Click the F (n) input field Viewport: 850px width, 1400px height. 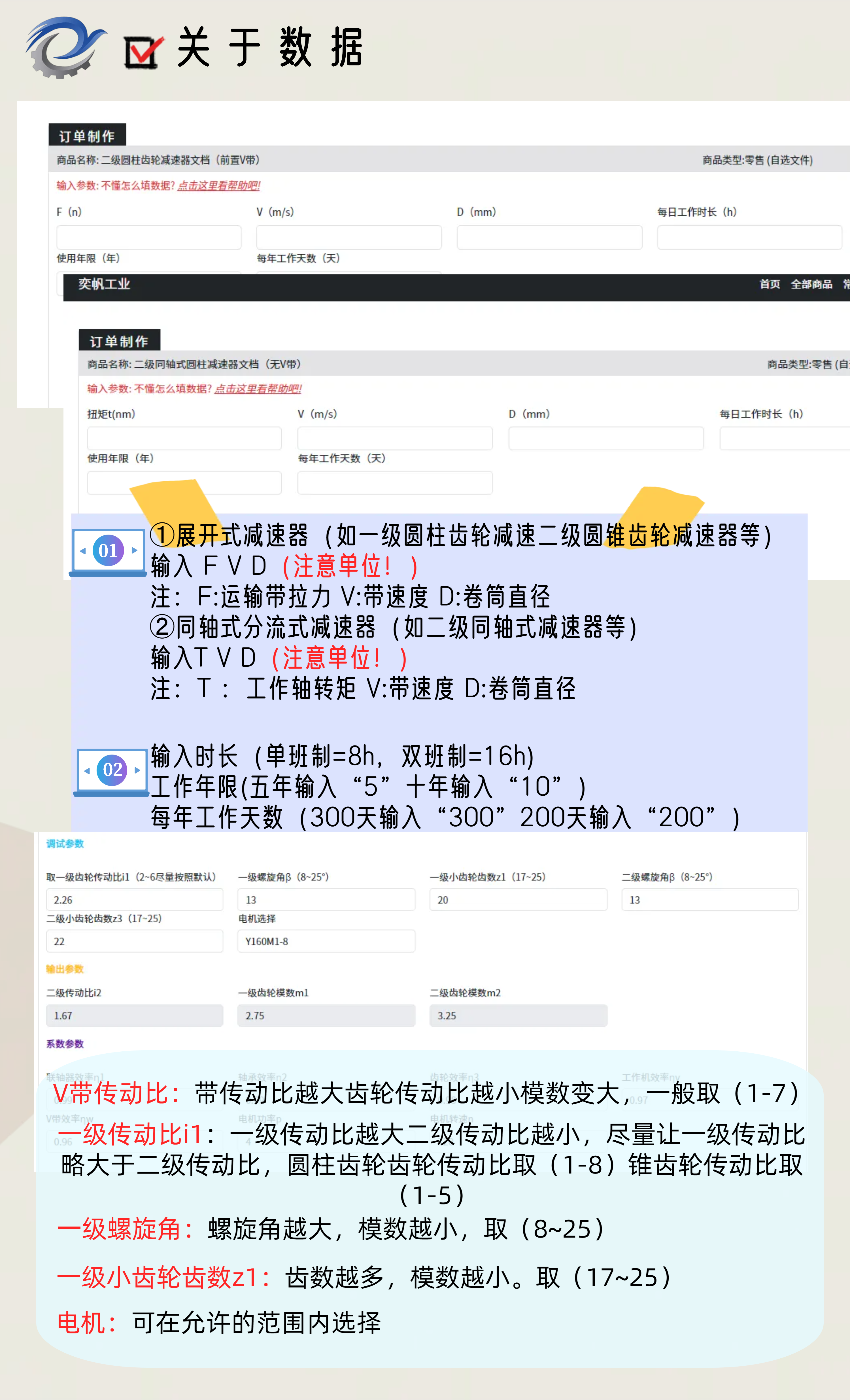(x=149, y=238)
